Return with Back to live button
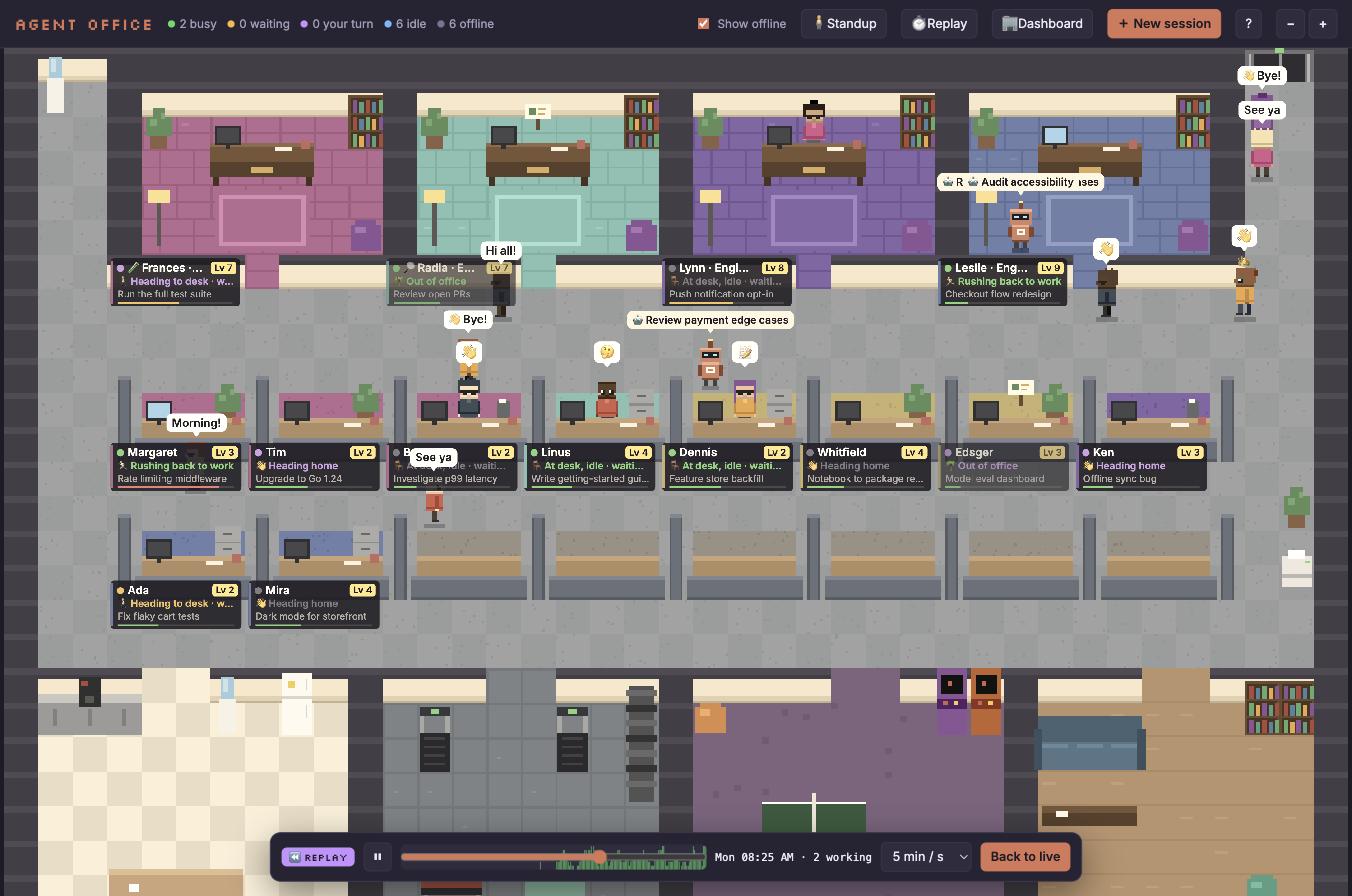The width and height of the screenshot is (1352, 896). 1025,857
